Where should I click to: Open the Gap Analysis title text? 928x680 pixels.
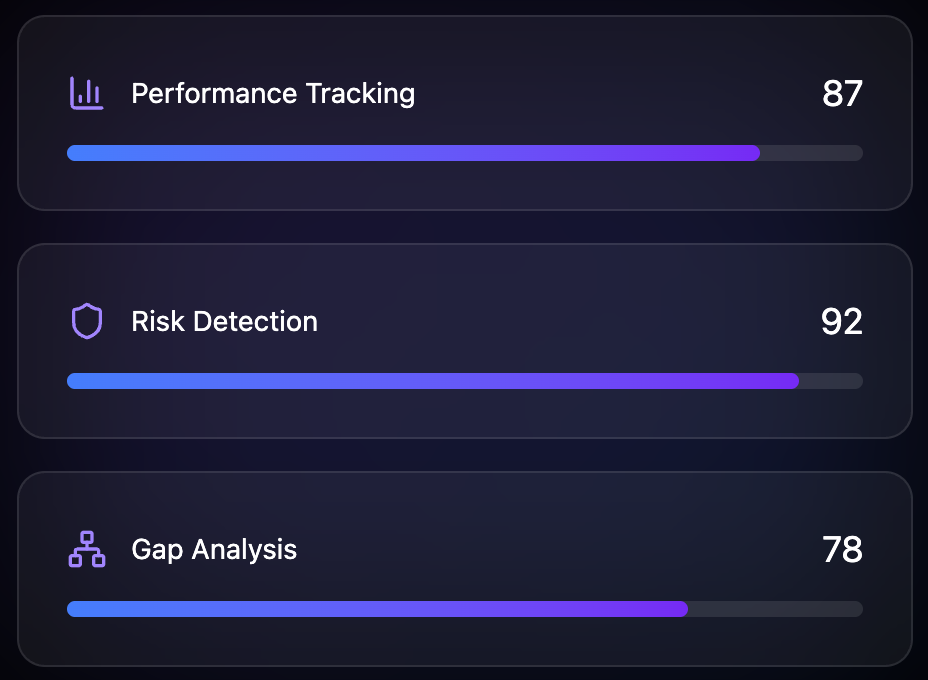pos(214,549)
